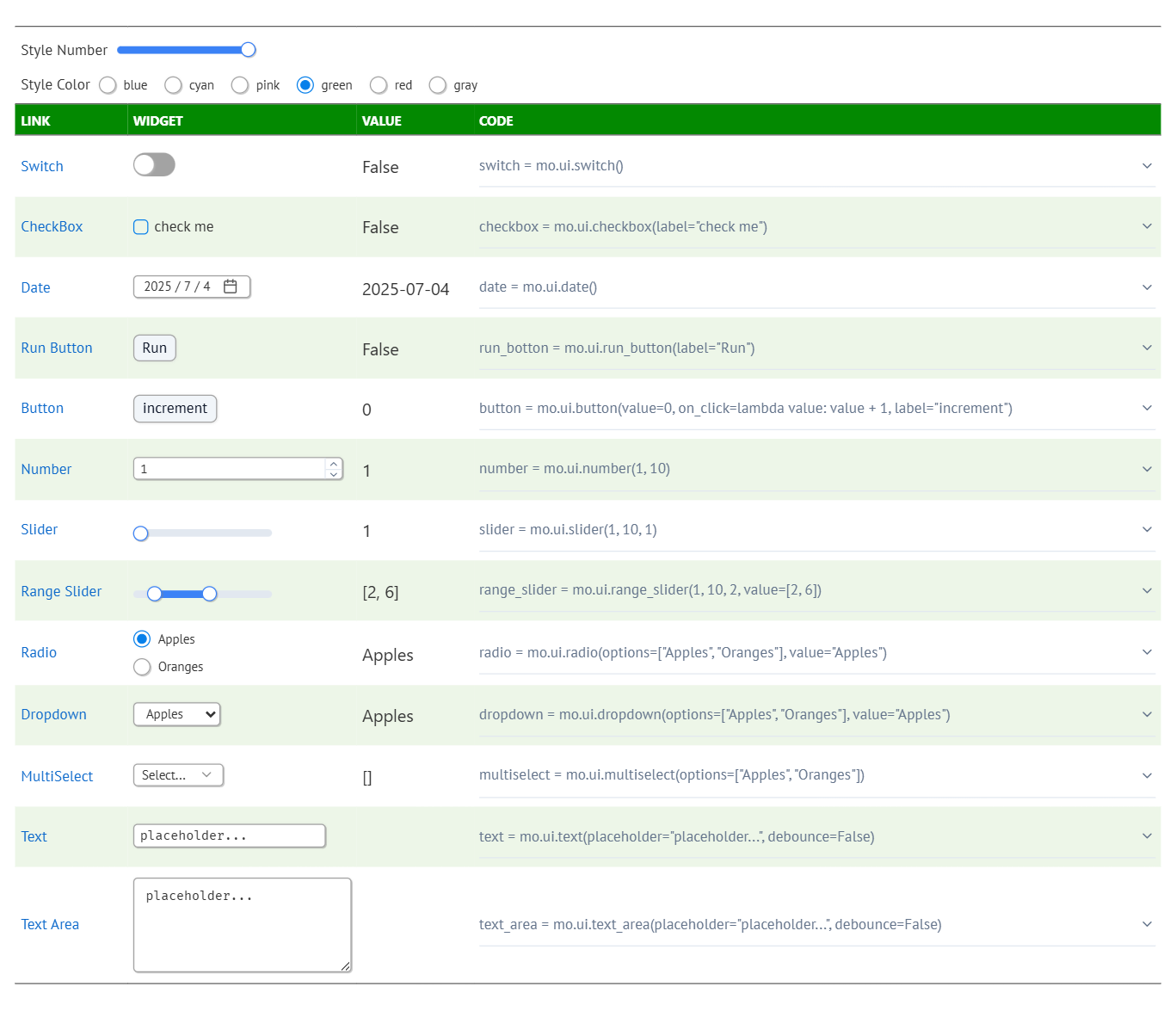This screenshot has height=1011, width=1176.
Task: Select the cyan style color
Action: (173, 85)
